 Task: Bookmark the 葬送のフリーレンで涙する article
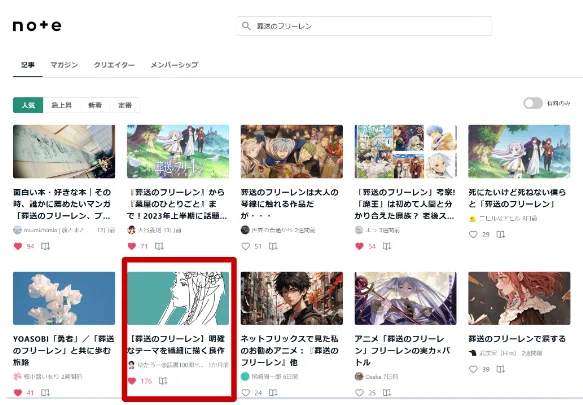[x=501, y=370]
